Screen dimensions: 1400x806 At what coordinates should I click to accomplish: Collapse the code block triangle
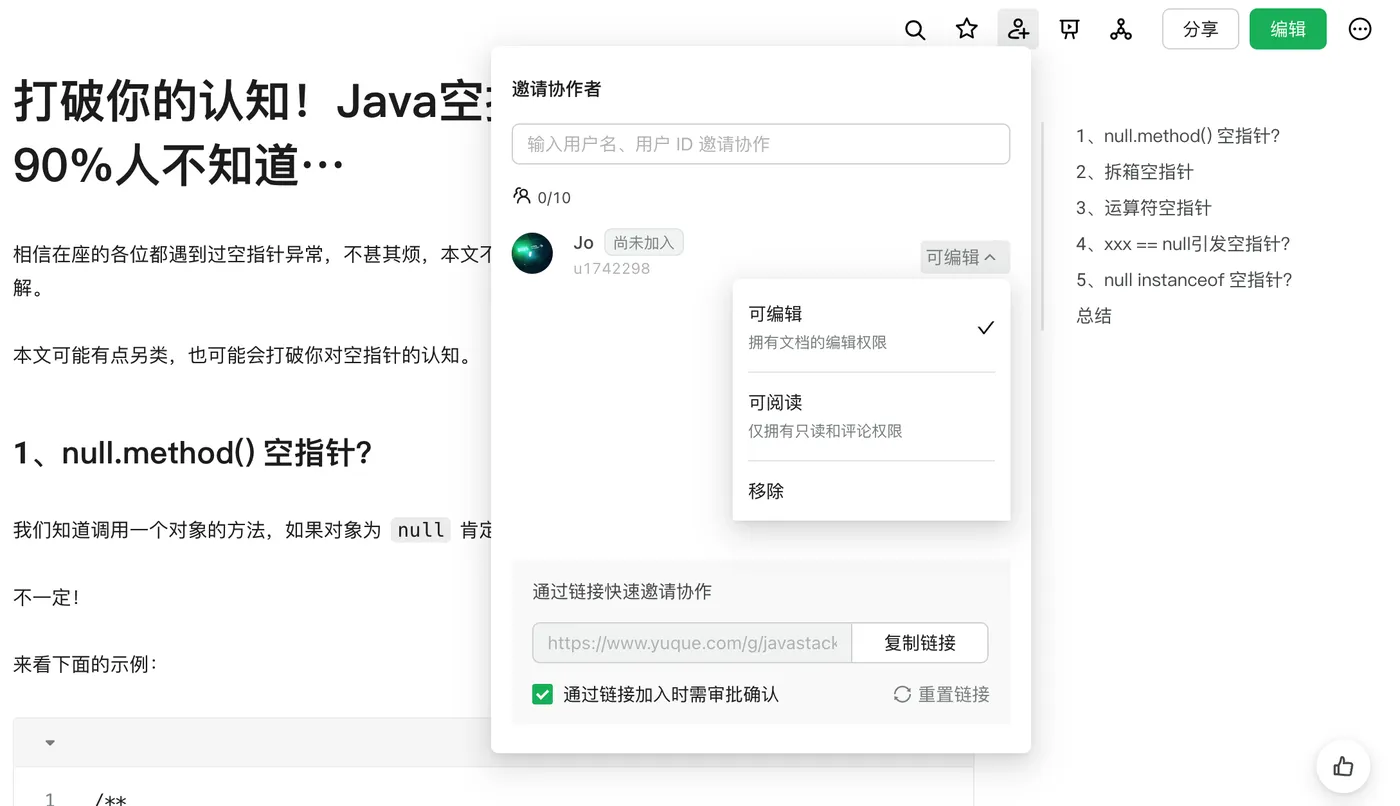pyautogui.click(x=50, y=743)
